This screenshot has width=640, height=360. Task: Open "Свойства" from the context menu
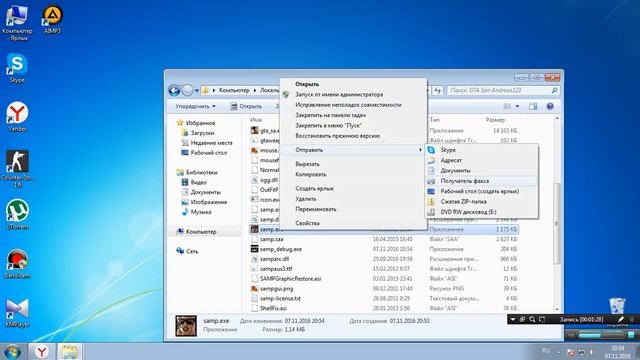click(x=353, y=223)
